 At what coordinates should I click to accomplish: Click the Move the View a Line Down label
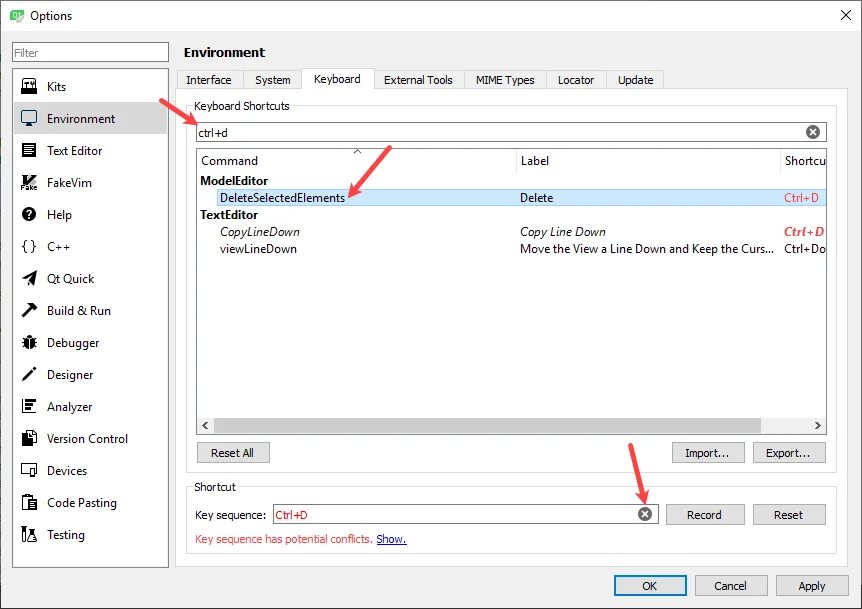pyautogui.click(x=646, y=248)
